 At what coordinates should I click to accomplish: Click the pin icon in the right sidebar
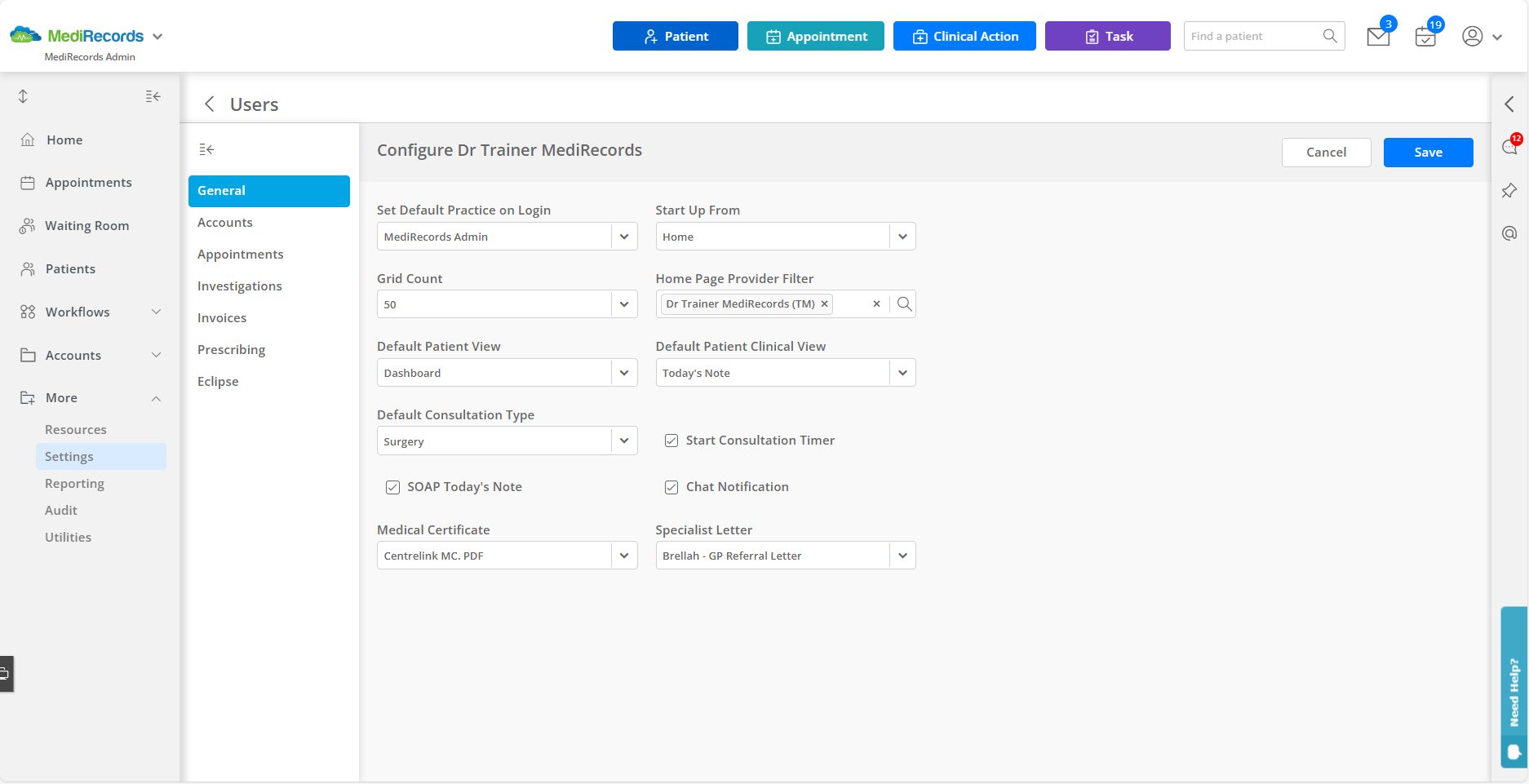(x=1509, y=190)
